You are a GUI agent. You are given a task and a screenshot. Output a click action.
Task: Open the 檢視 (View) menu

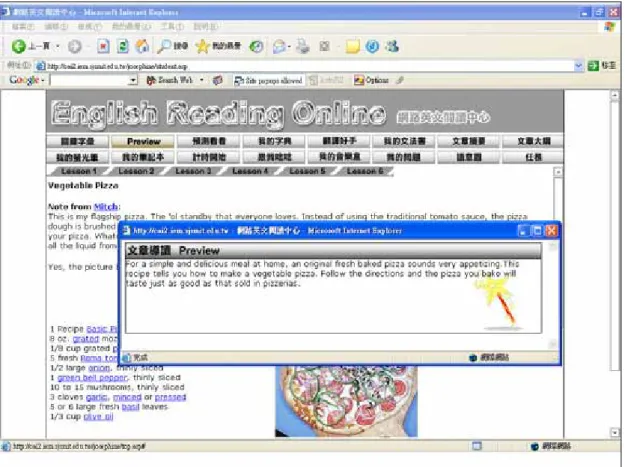point(90,27)
